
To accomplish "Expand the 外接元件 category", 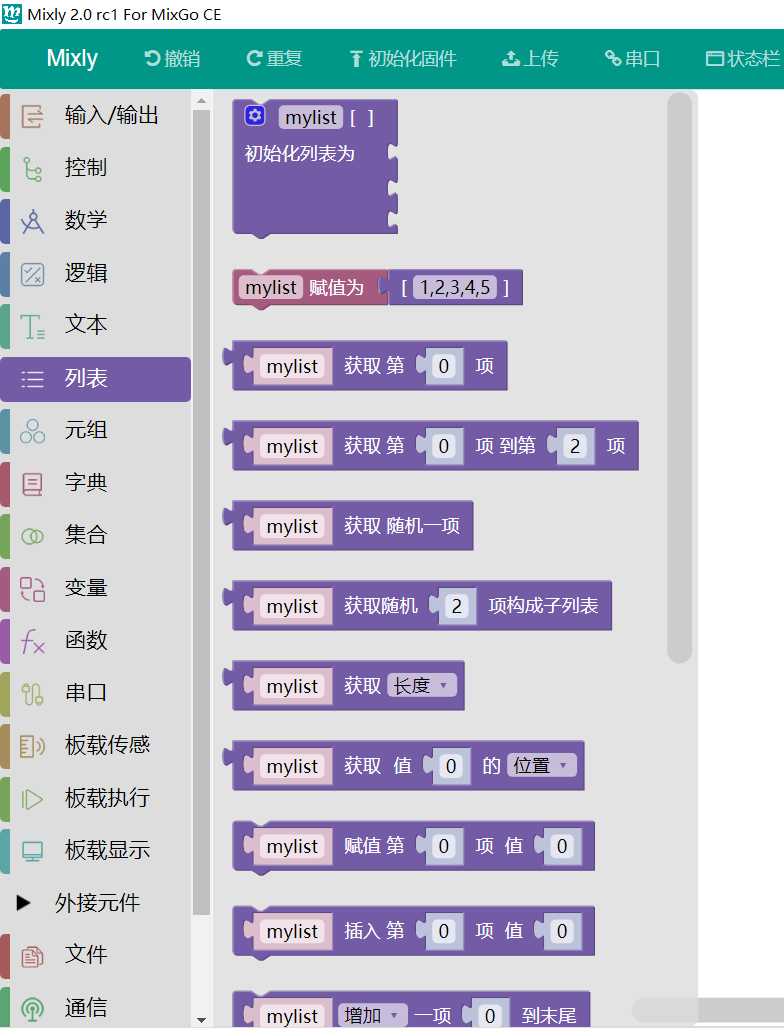I will pos(24,903).
